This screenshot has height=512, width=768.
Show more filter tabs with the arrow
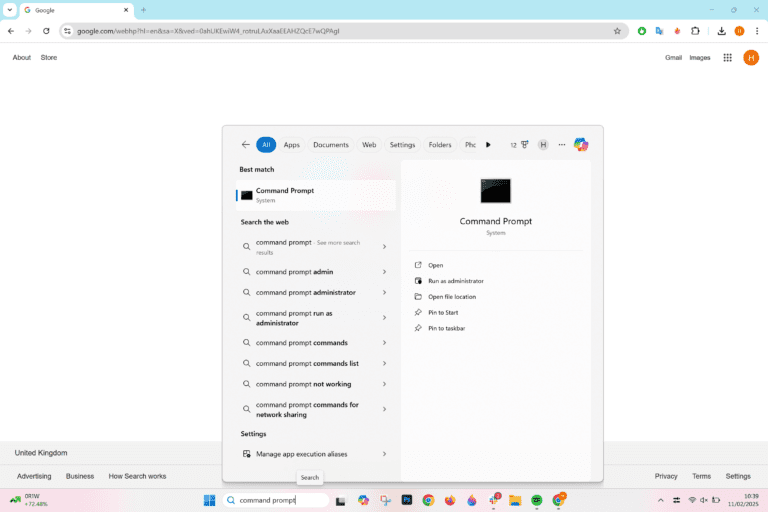488,145
